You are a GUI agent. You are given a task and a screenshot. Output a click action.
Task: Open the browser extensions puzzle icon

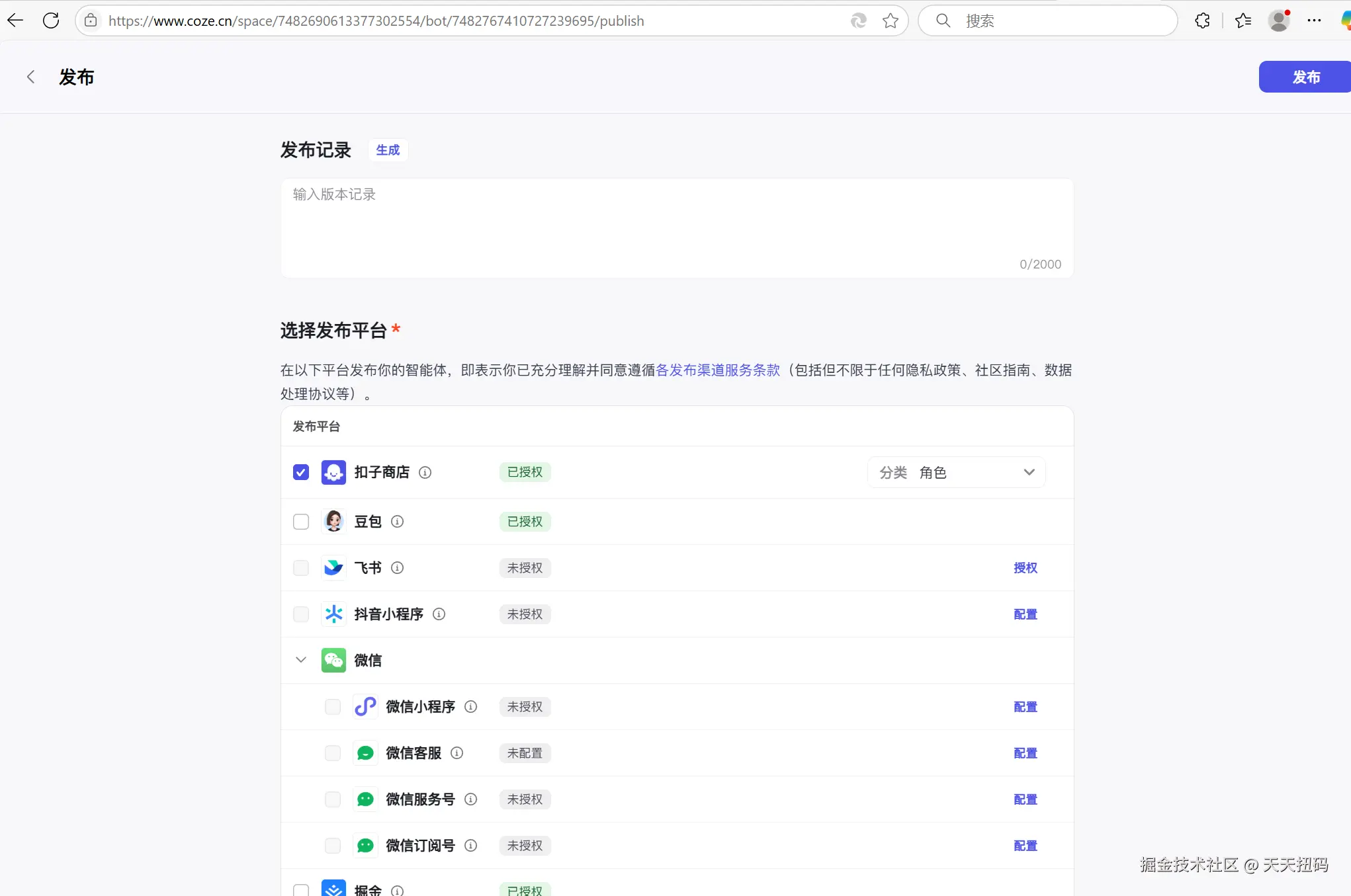[1203, 20]
